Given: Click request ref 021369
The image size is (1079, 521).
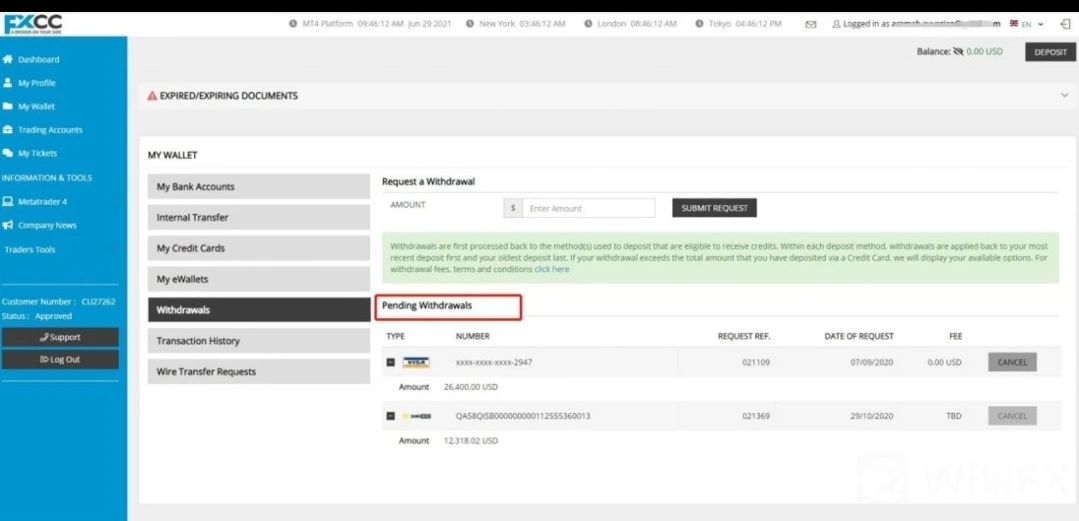Looking at the screenshot, I should click(756, 416).
